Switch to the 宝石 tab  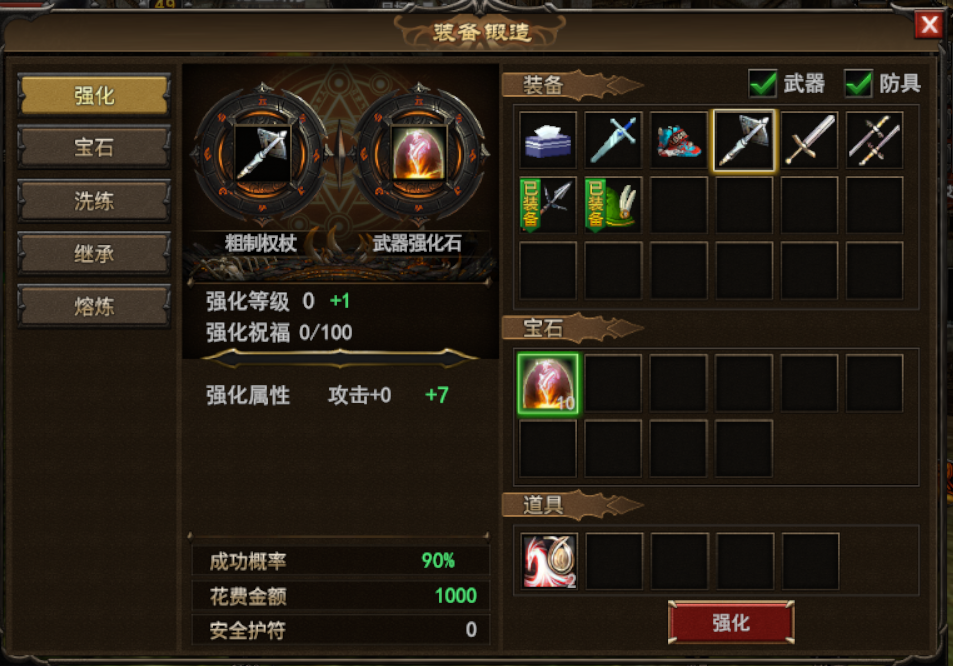(94, 147)
